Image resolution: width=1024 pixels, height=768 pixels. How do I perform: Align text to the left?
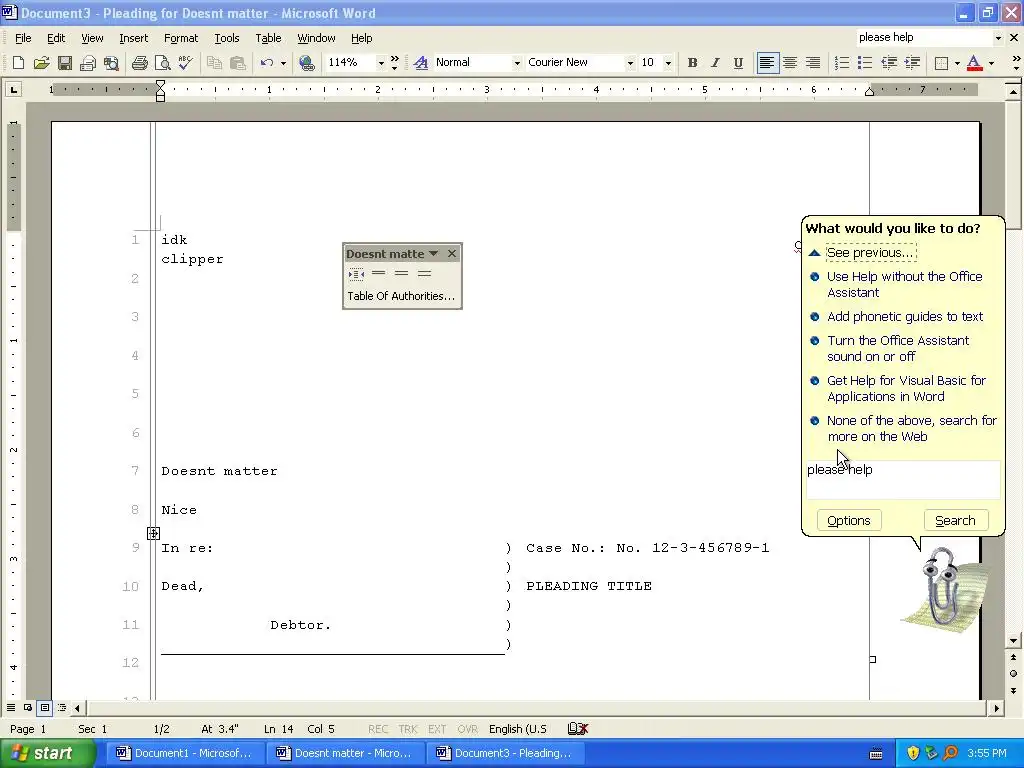click(x=767, y=63)
